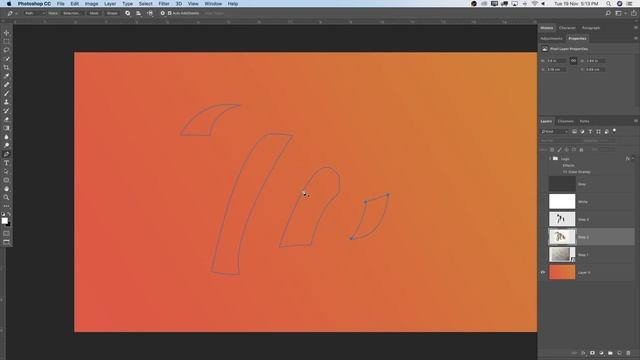
Task: Open the Filter menu
Action: click(164, 4)
